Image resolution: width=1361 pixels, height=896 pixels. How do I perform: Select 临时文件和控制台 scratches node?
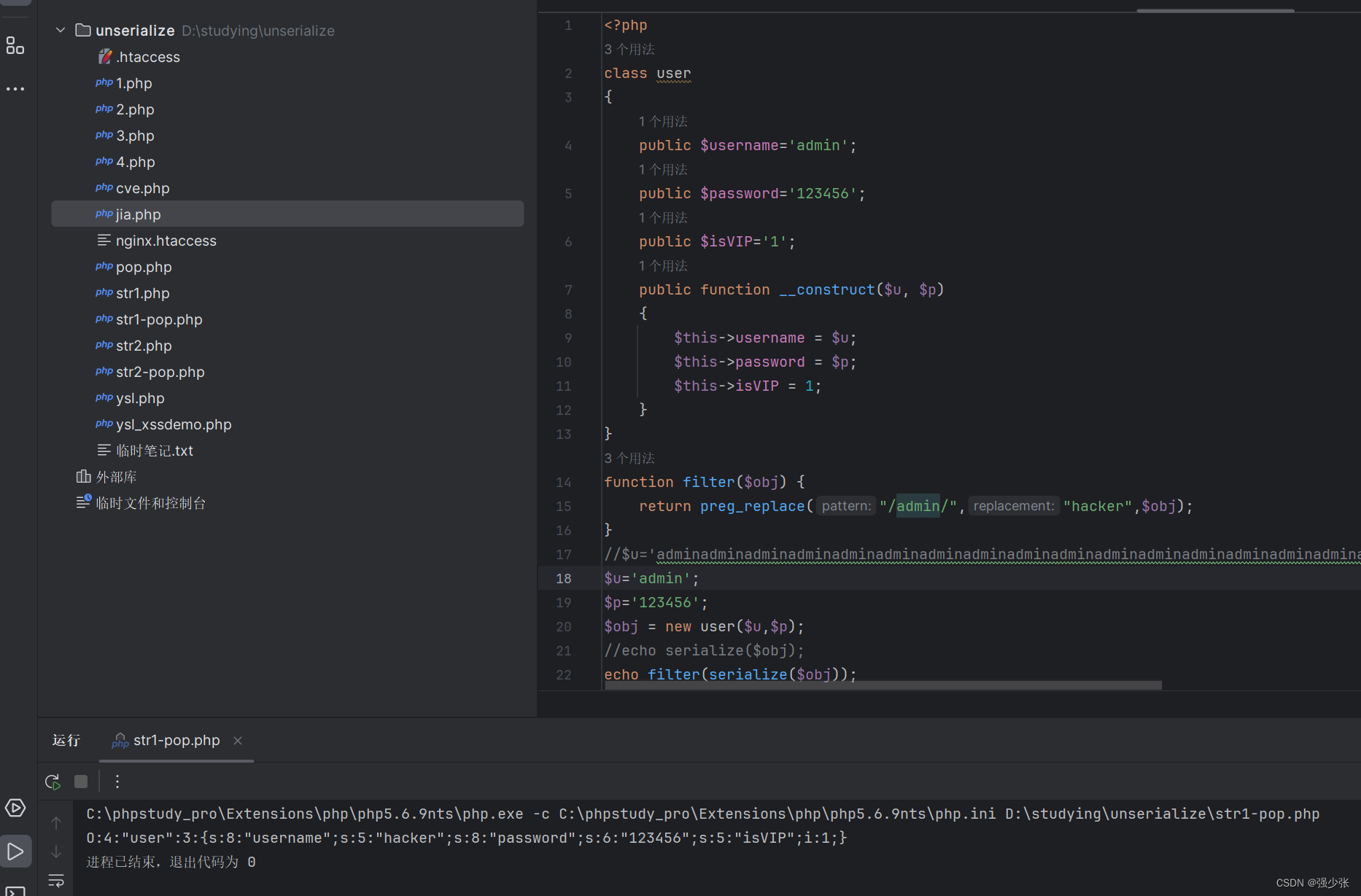[x=151, y=503]
